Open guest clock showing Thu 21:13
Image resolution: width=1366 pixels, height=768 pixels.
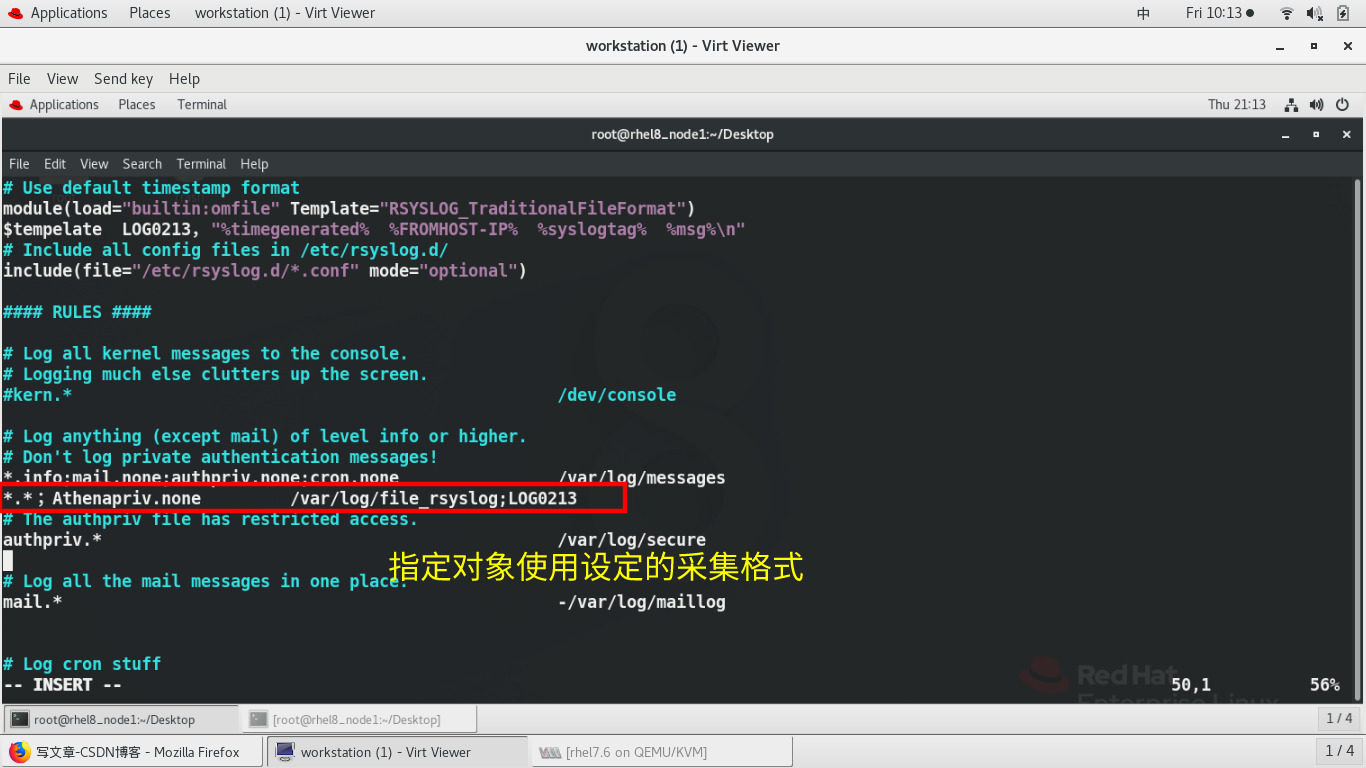[x=1236, y=104]
